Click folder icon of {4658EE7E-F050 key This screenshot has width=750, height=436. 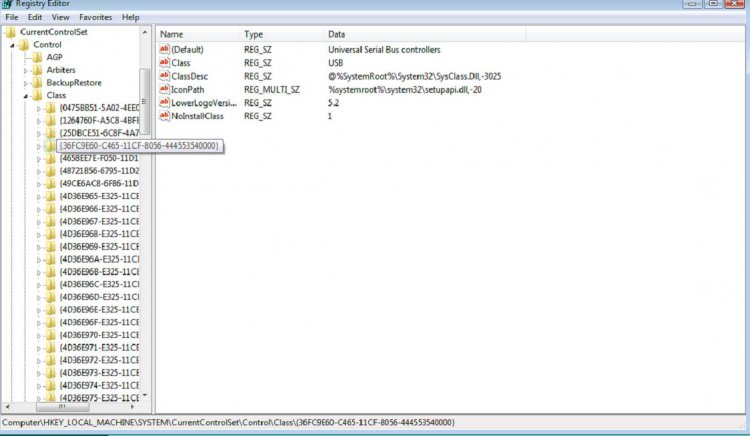[51, 158]
